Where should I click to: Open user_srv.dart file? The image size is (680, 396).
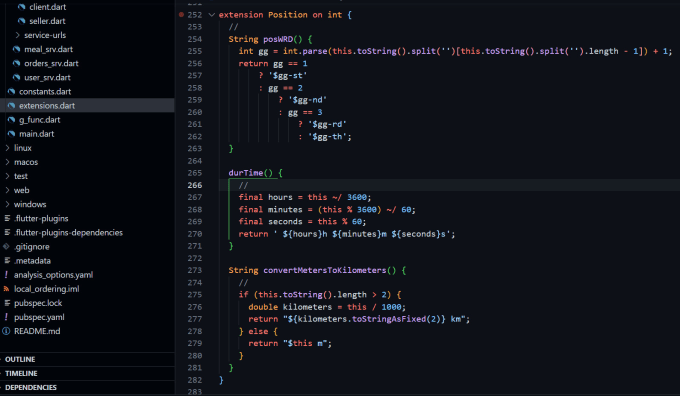click(47, 78)
